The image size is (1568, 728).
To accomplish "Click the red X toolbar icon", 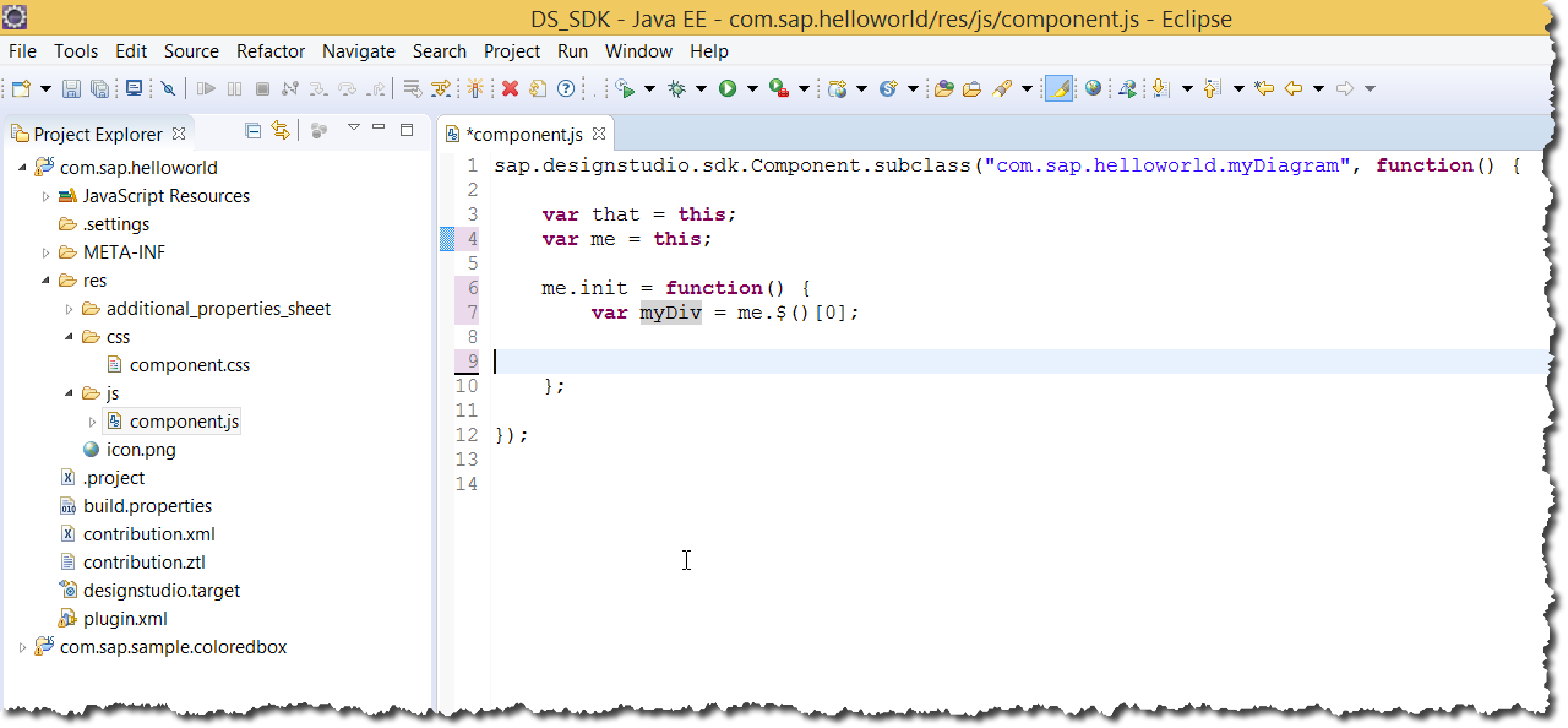I will [510, 89].
